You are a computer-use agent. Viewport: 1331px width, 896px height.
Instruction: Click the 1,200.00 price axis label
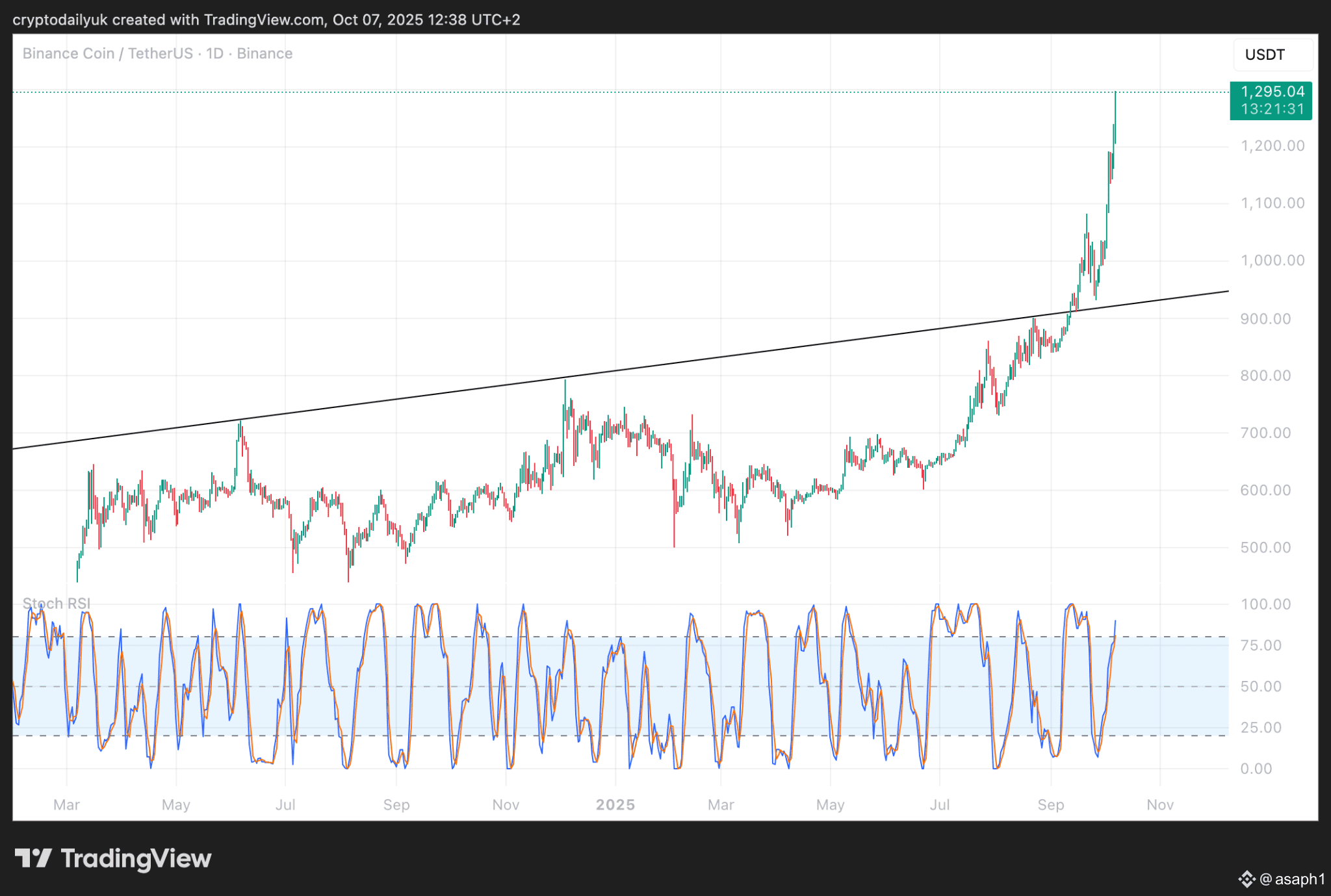pyautogui.click(x=1273, y=146)
